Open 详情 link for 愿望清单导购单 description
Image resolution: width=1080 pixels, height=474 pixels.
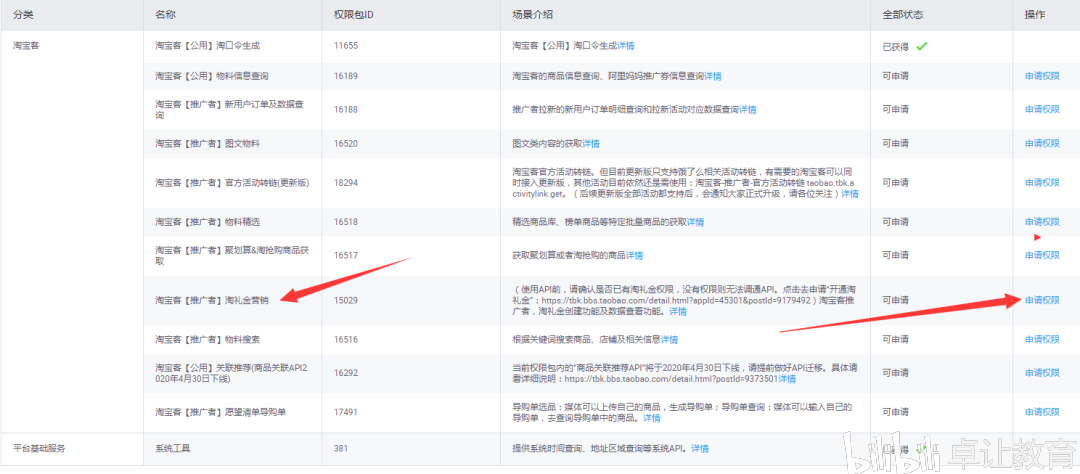coord(652,418)
